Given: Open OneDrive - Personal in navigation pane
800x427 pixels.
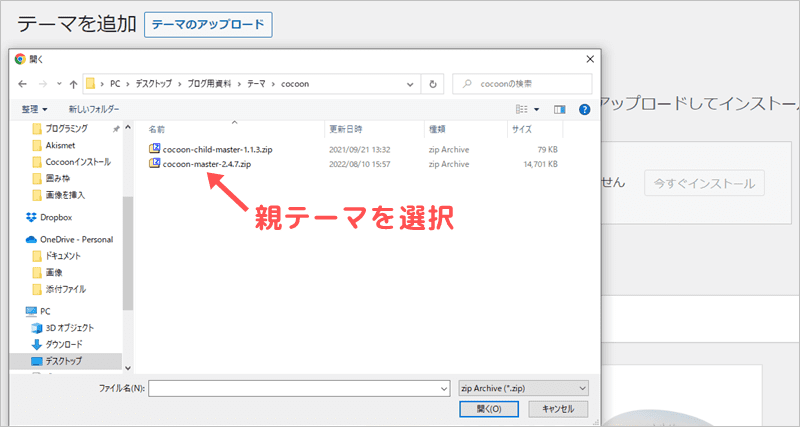Looking at the screenshot, I should (75, 239).
